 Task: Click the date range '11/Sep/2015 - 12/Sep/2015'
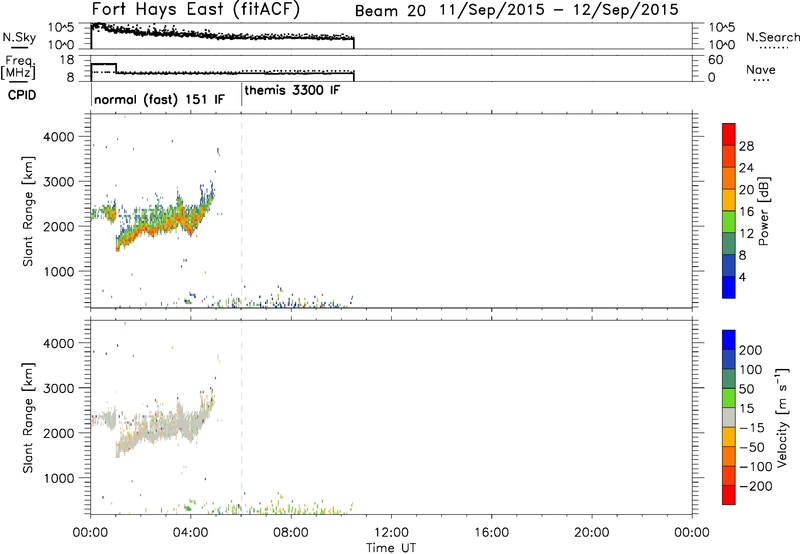[559, 10]
